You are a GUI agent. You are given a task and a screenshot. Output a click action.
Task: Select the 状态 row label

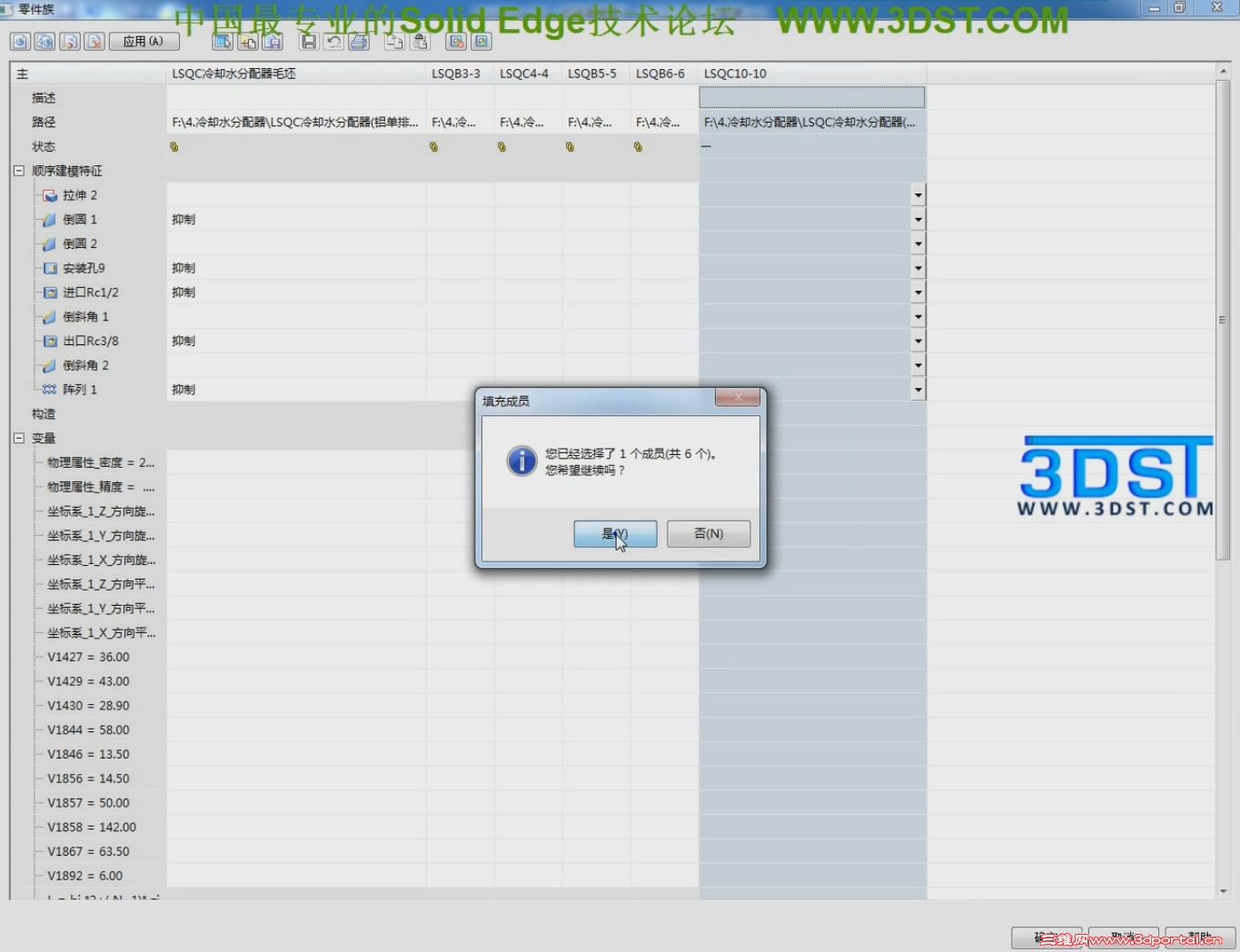click(44, 146)
